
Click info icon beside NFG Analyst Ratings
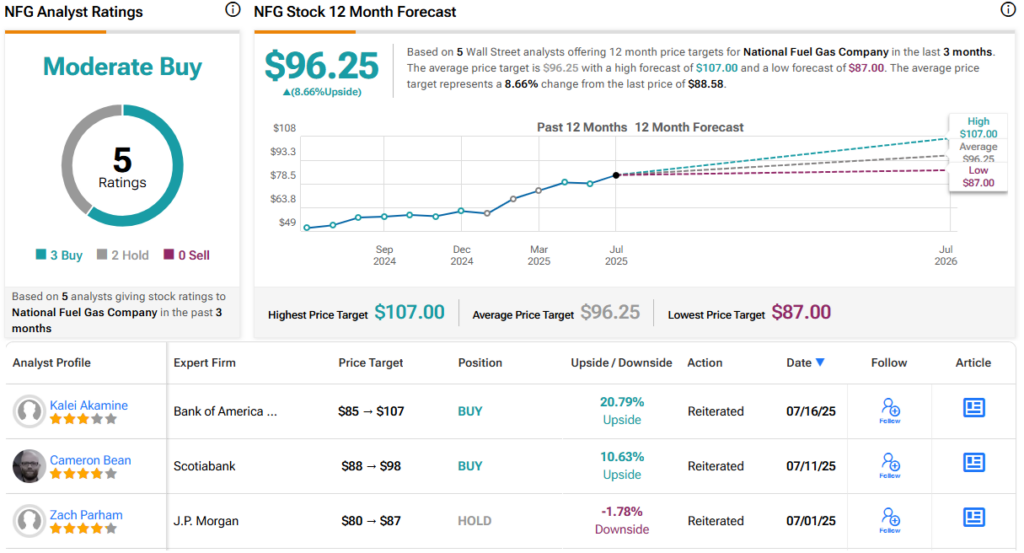[233, 10]
